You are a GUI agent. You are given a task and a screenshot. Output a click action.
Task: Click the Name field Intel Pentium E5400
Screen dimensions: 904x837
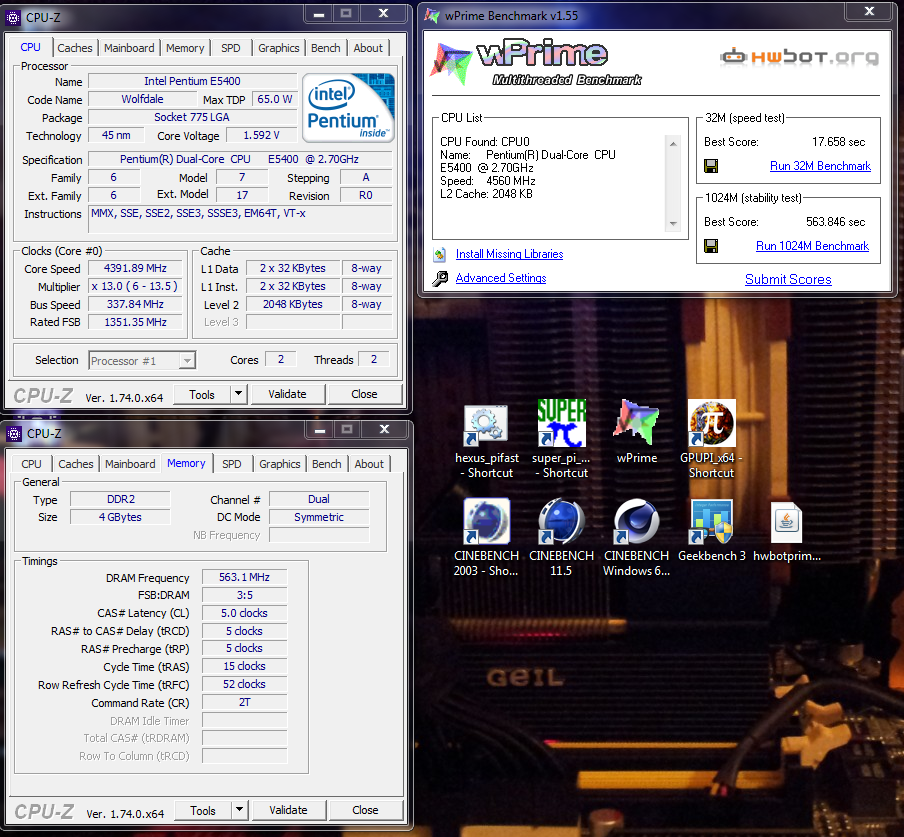(192, 81)
